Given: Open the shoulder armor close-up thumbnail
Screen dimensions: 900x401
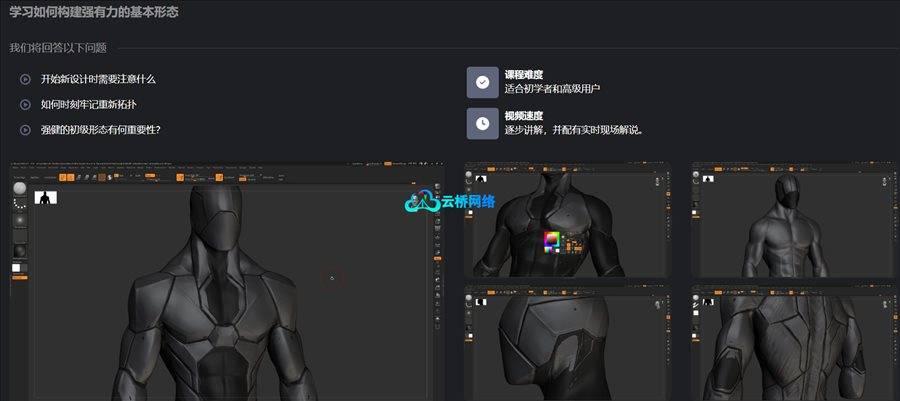Looking at the screenshot, I should (x=565, y=343).
